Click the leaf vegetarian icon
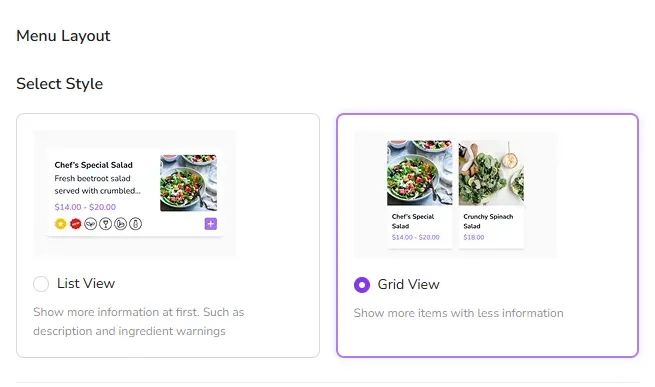Image resolution: width=655 pixels, height=387 pixels. click(91, 224)
